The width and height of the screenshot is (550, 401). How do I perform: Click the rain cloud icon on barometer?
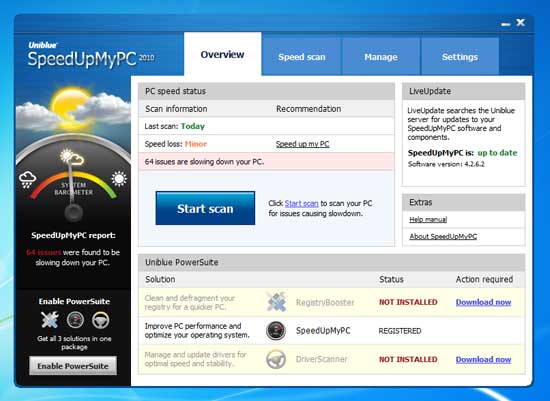[28, 179]
